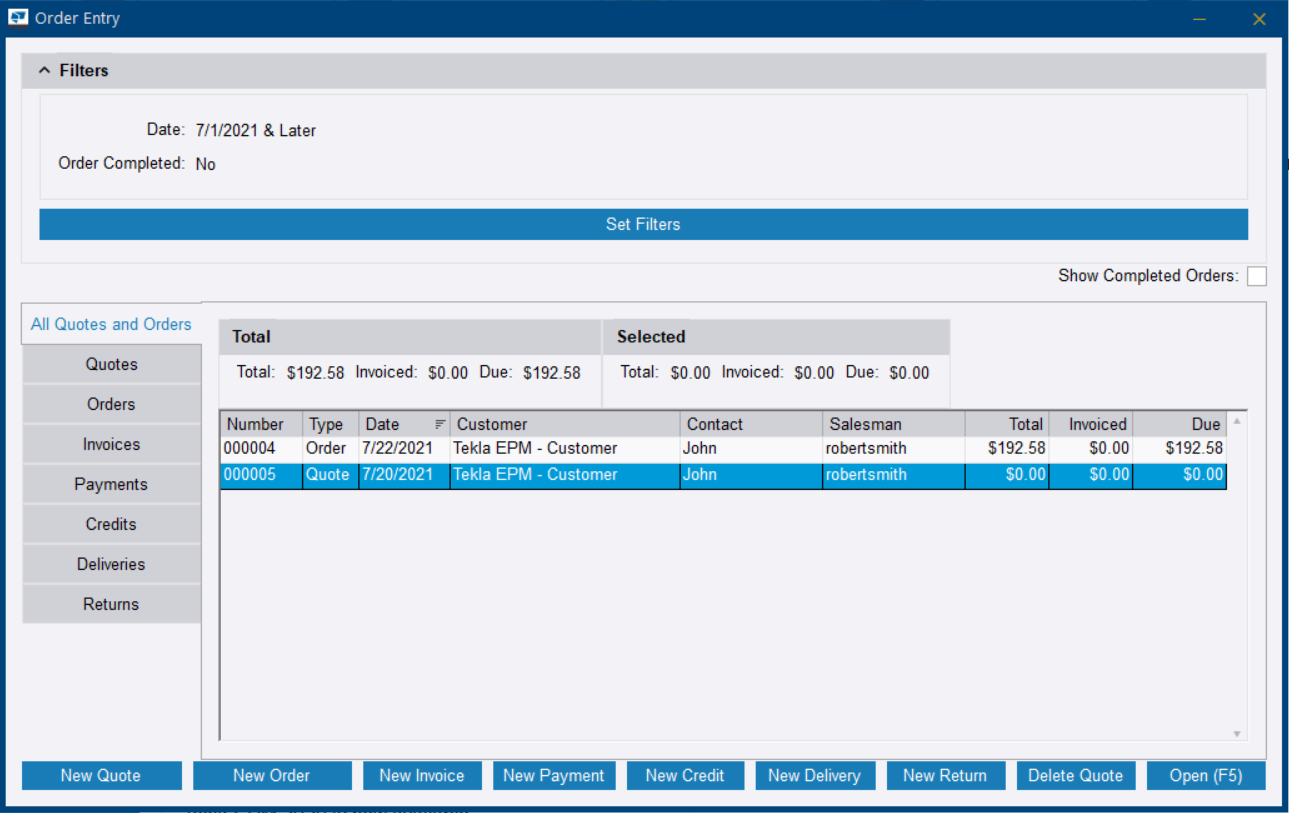
Task: Click the Open (F5) button
Action: pos(1206,776)
